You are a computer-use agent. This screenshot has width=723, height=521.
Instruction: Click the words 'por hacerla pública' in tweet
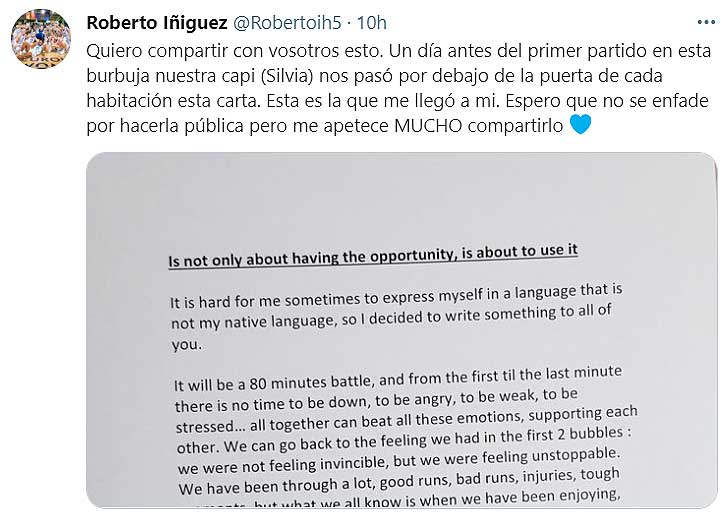click(165, 125)
